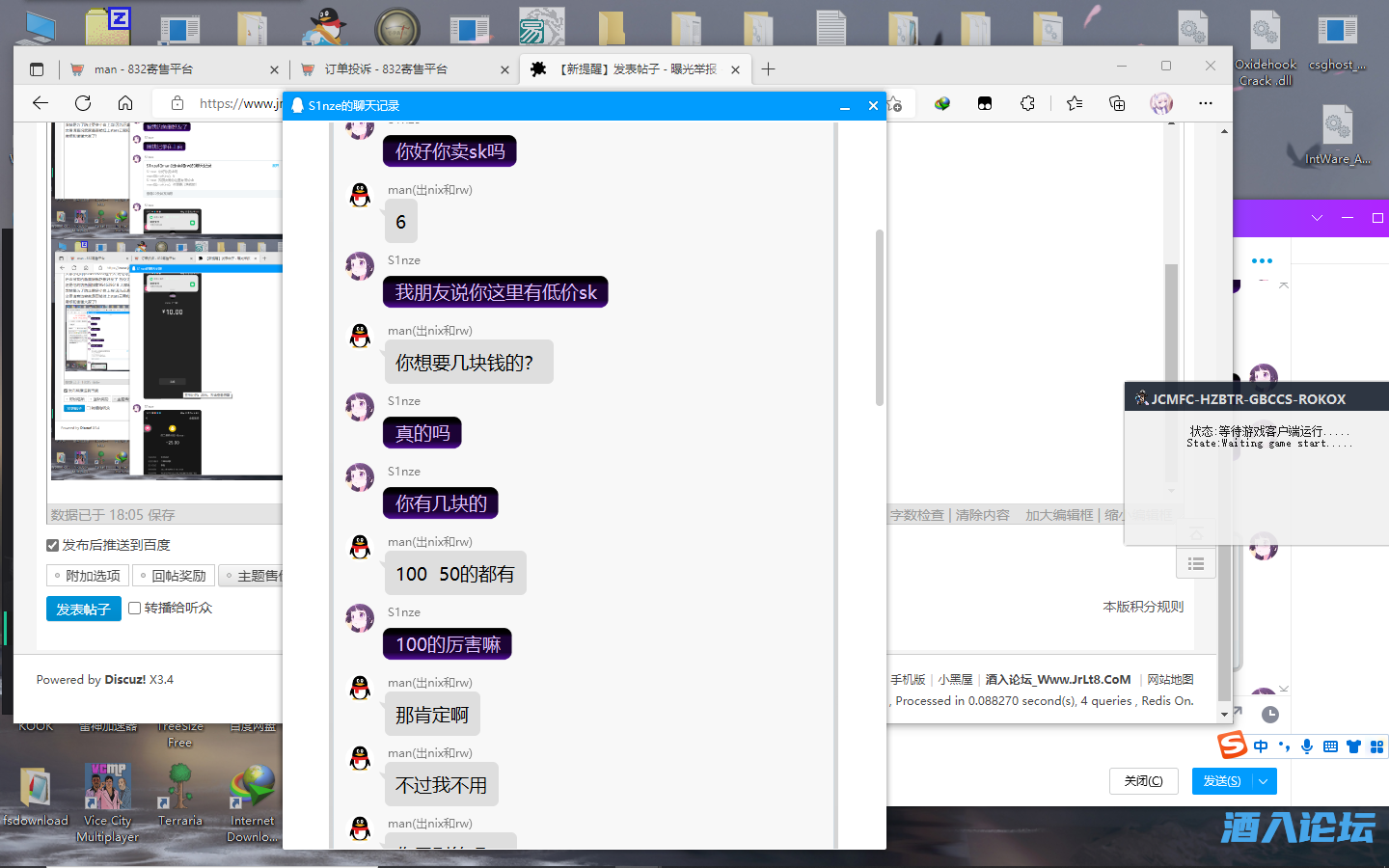Go back in the Edge browser
1389x868 pixels.
pos(41,103)
